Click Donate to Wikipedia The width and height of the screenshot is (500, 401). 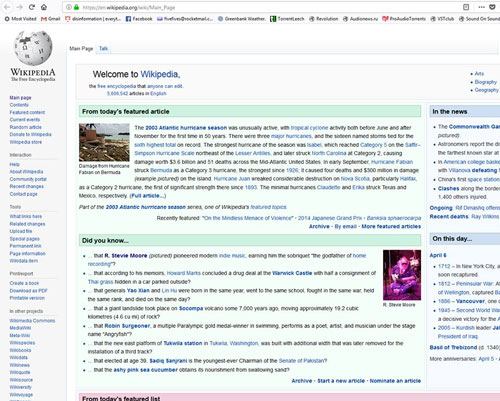click(30, 134)
